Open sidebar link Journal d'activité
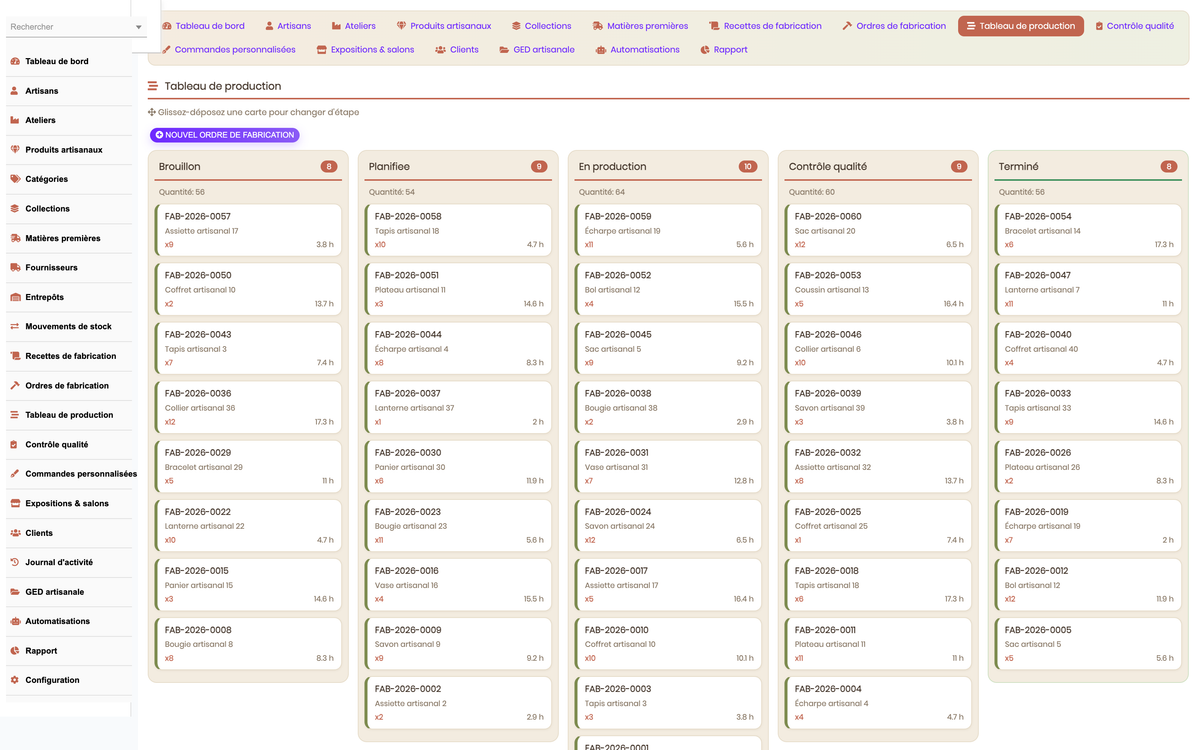 [x=69, y=563]
